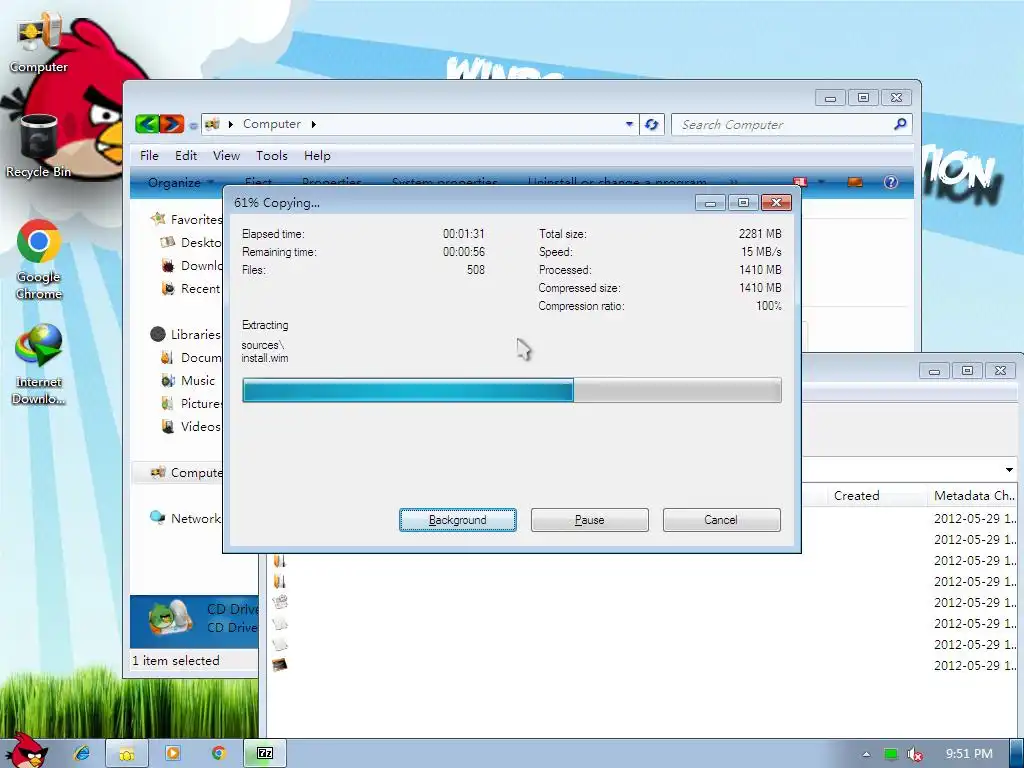
Task: Click the search magnifier icon
Action: [x=900, y=124]
